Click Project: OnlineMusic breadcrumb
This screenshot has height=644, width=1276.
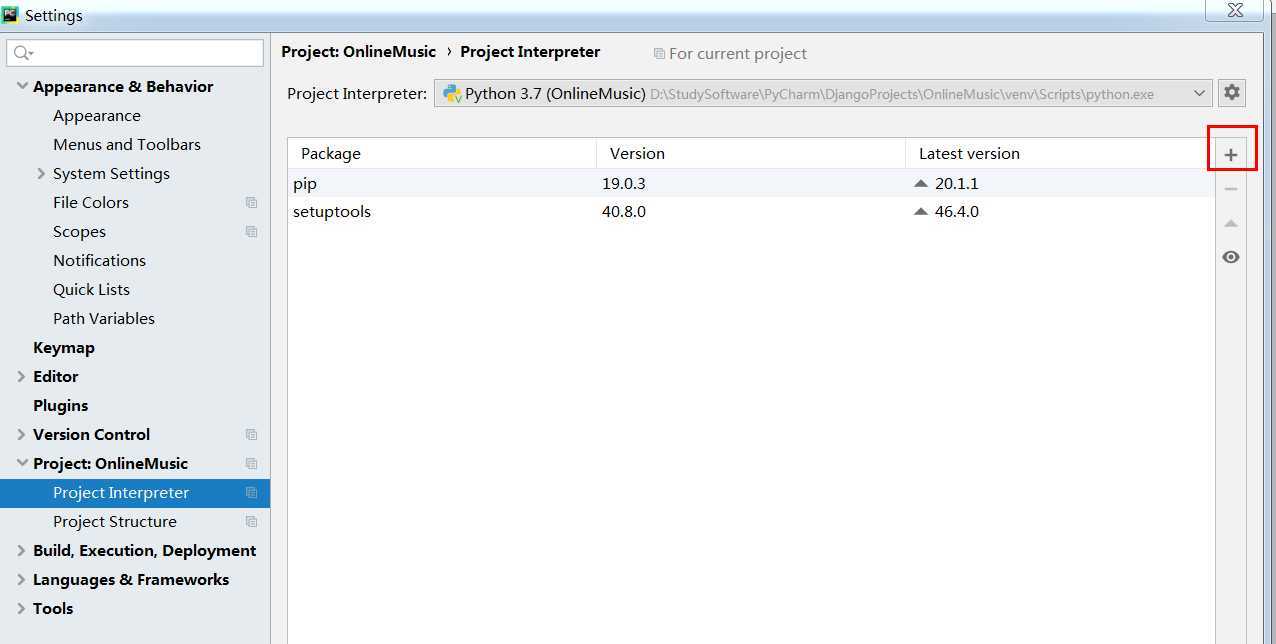point(359,51)
